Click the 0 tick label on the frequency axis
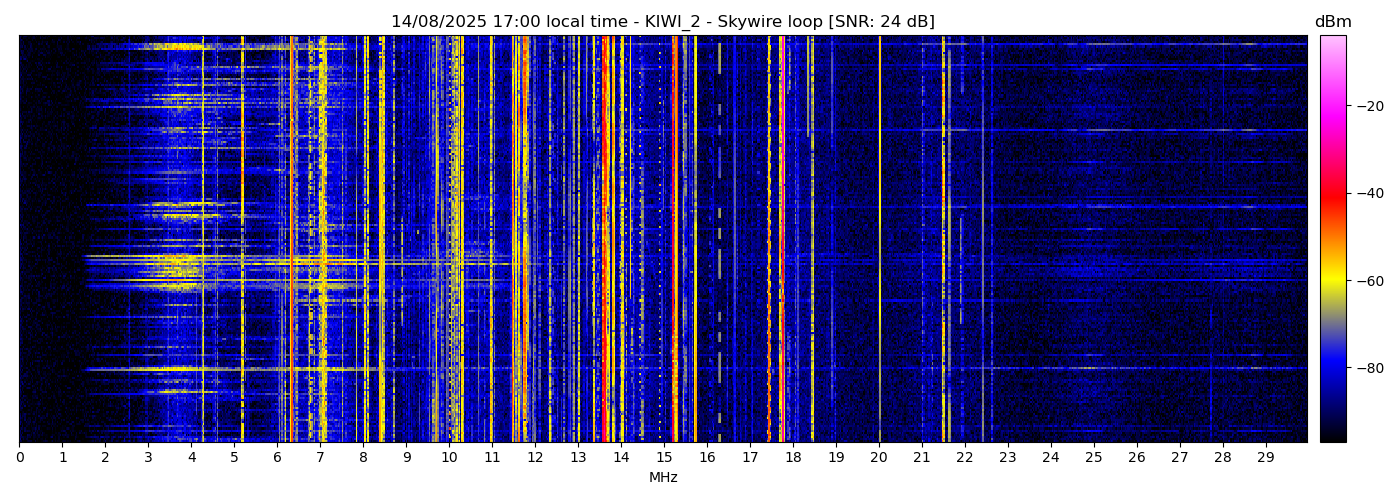The image size is (1400, 500). [x=20, y=457]
